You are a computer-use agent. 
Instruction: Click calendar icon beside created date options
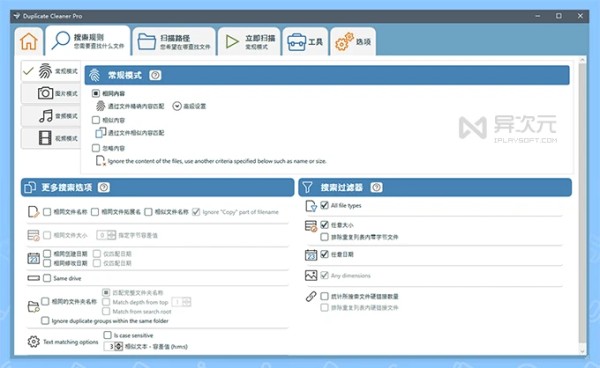(x=33, y=259)
